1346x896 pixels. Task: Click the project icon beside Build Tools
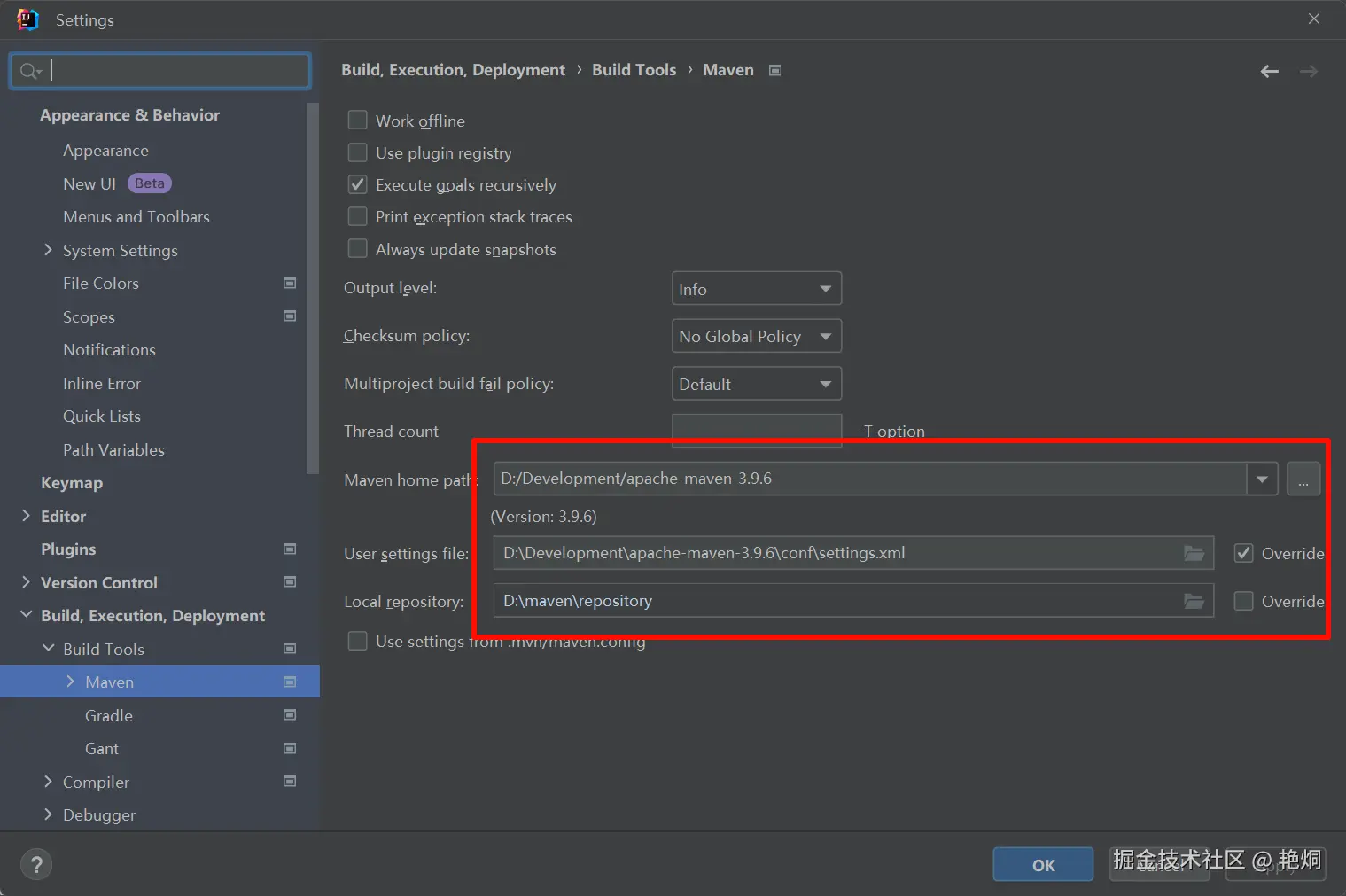pos(290,649)
